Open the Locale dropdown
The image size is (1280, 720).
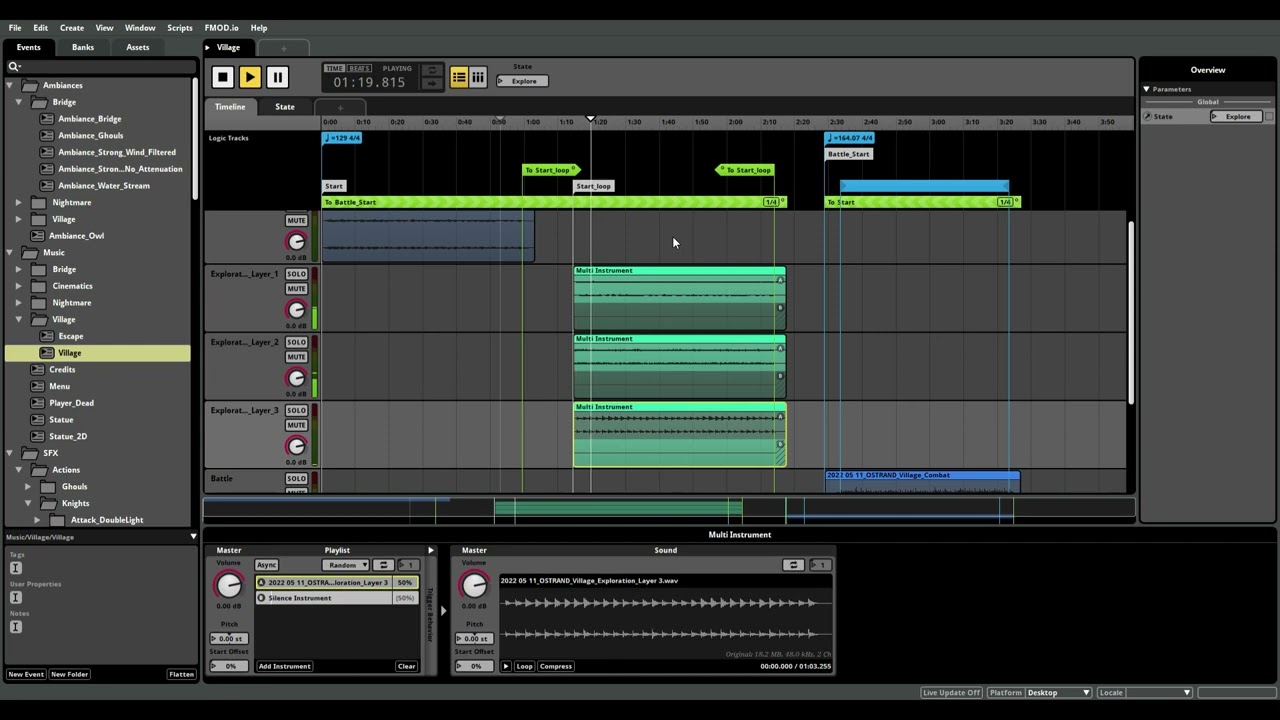tap(1144, 692)
